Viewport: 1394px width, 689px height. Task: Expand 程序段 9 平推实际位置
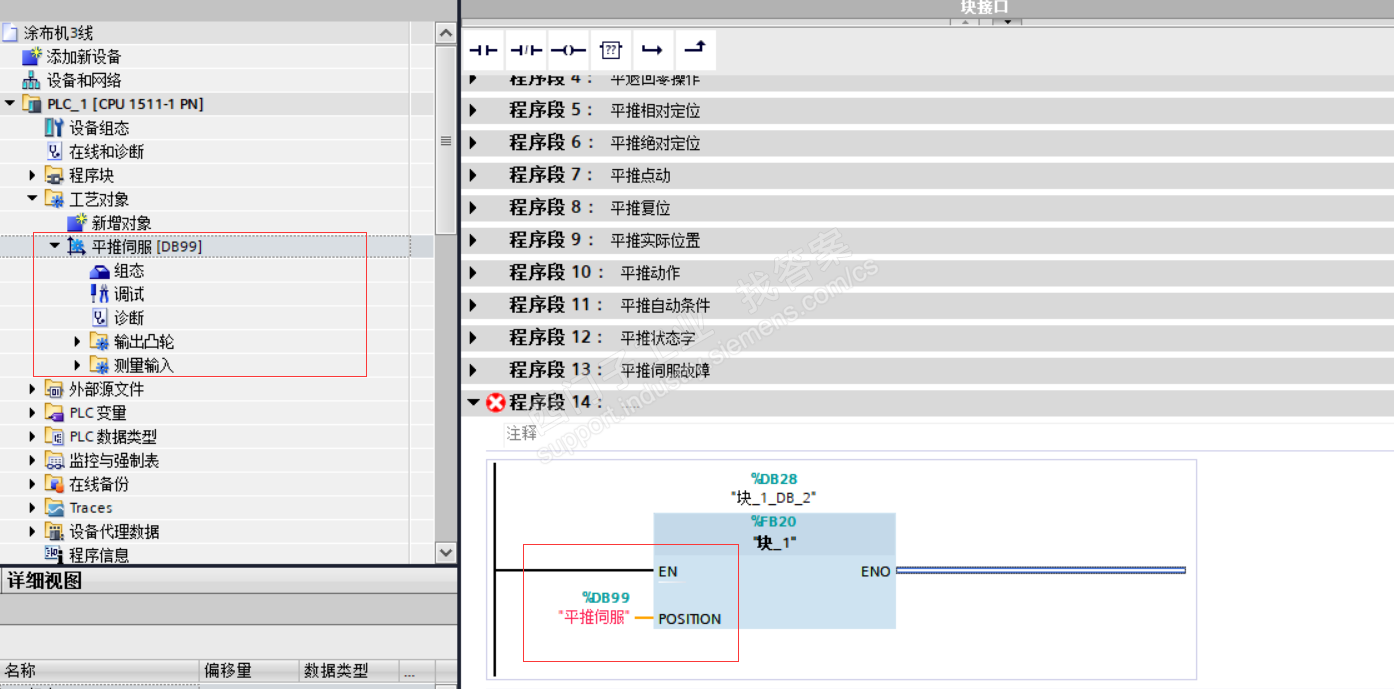pos(474,241)
